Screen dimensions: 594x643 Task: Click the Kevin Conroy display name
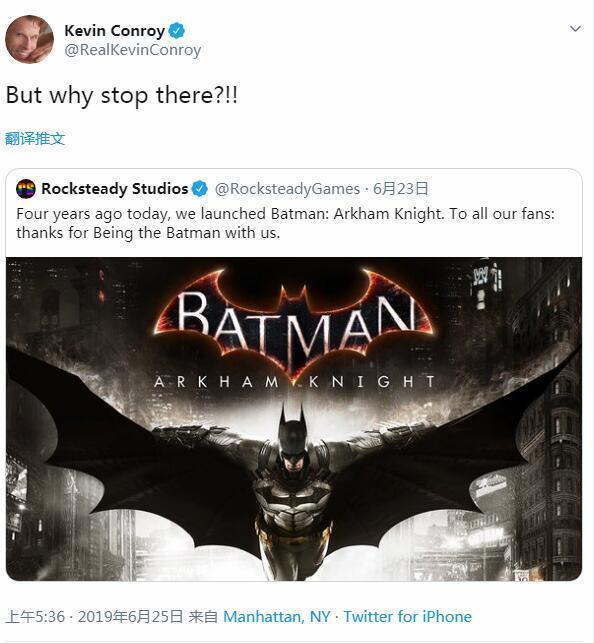[114, 31]
